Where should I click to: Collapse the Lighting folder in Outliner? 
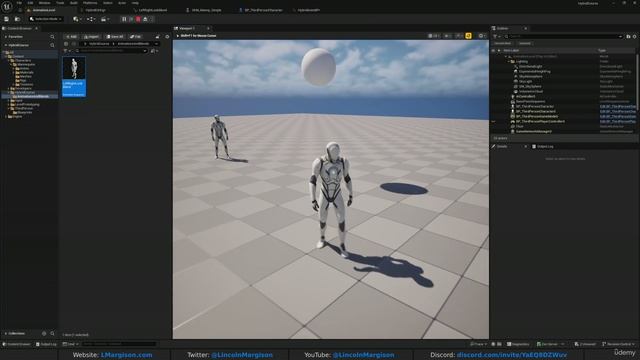click(x=509, y=62)
